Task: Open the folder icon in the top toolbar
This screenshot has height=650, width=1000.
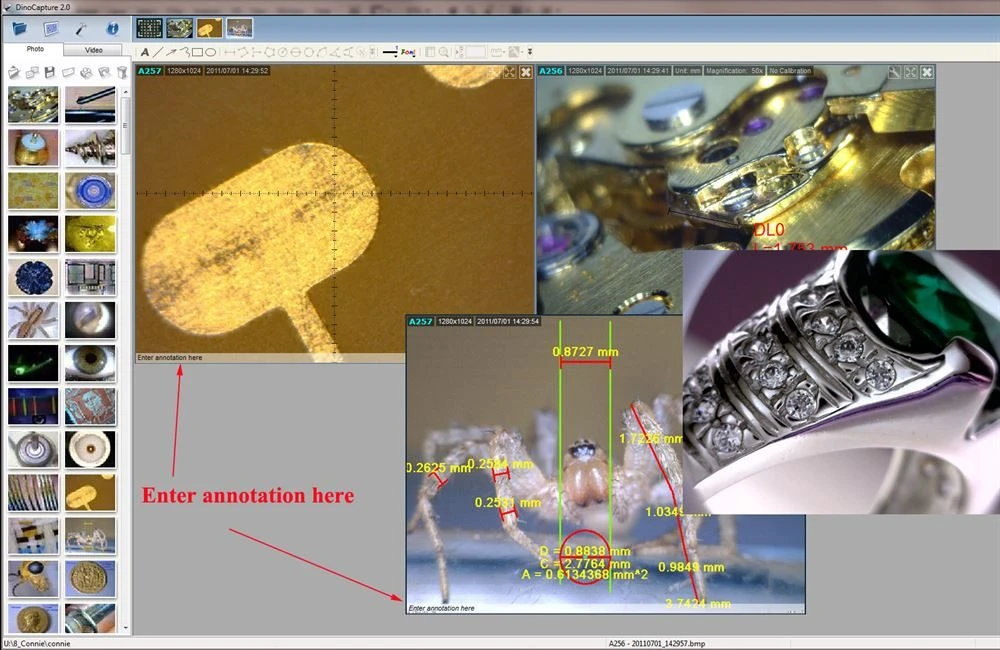Action: coord(19,28)
